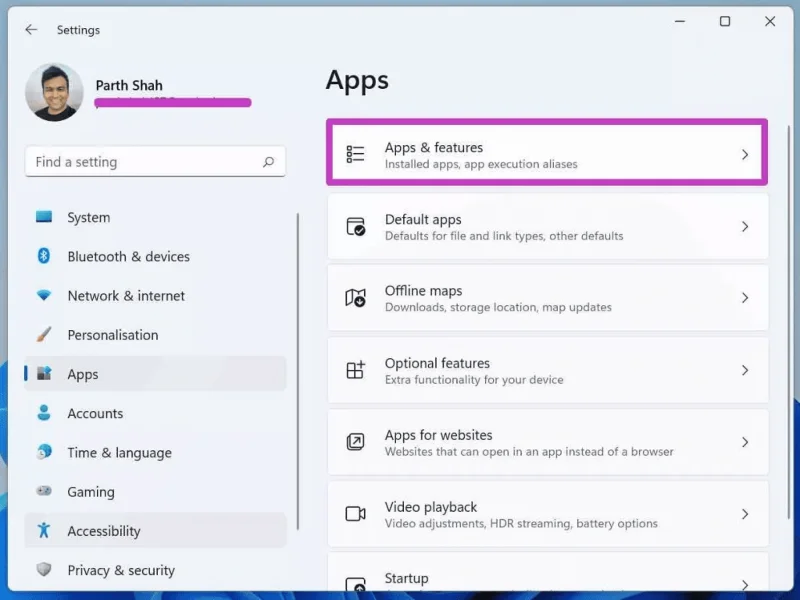Click 'Video adjustments, HDR streaming' text
Screen dimensions: 800x600
(478, 524)
